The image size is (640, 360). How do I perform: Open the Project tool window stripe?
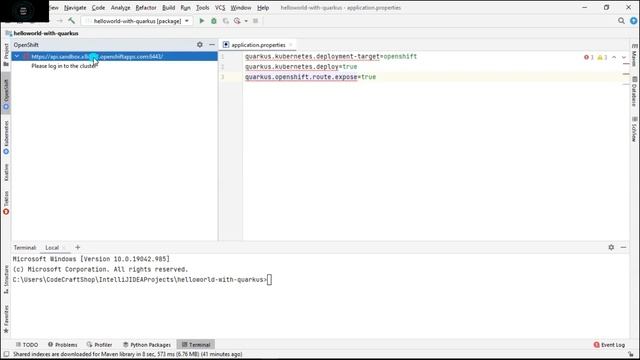6,55
